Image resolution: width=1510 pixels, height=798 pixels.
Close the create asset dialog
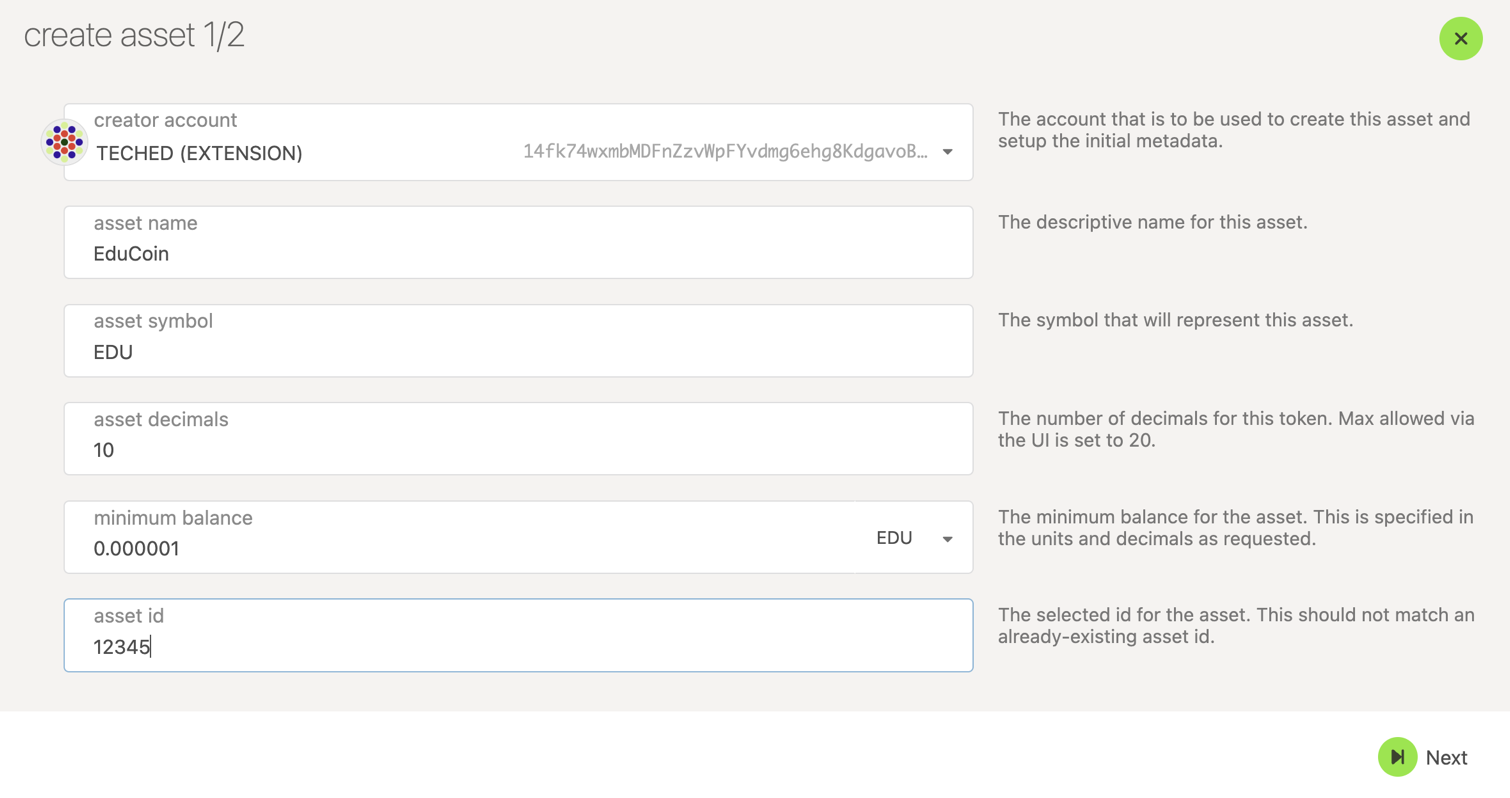coord(1460,39)
